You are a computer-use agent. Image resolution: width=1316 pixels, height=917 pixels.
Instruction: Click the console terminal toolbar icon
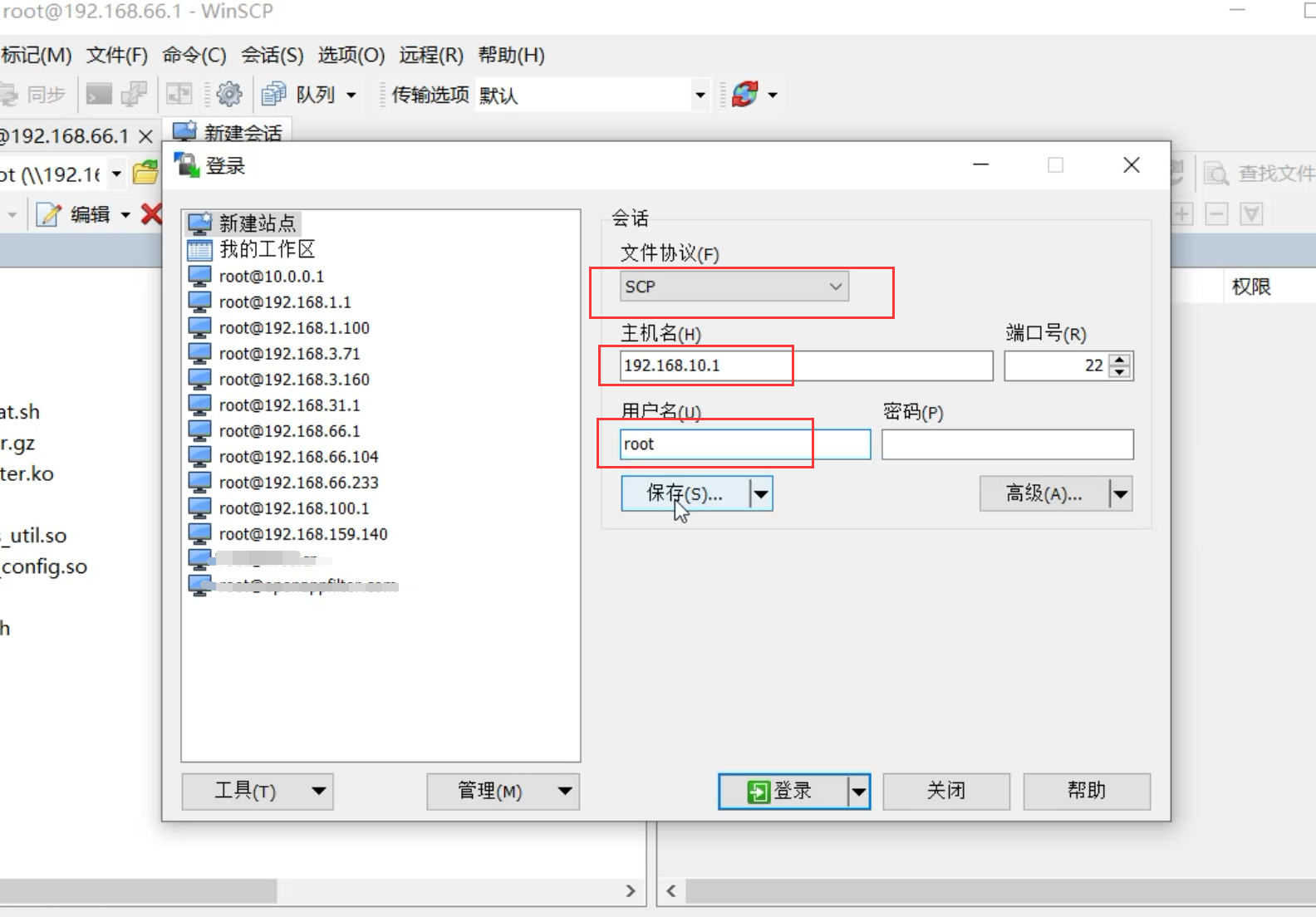point(99,94)
